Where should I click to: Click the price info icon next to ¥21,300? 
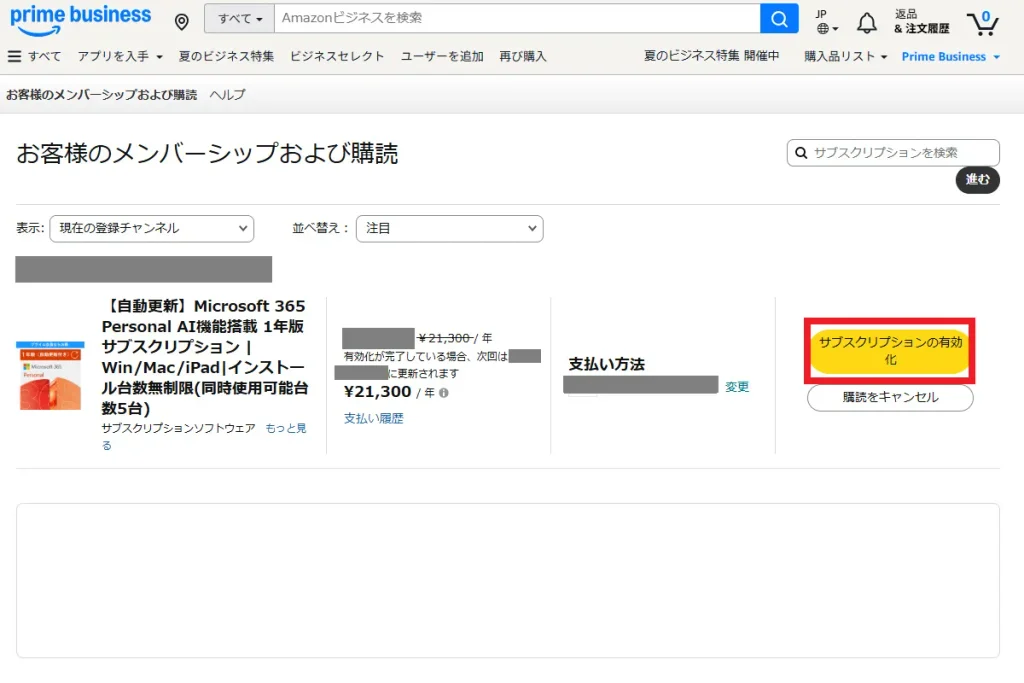point(443,392)
